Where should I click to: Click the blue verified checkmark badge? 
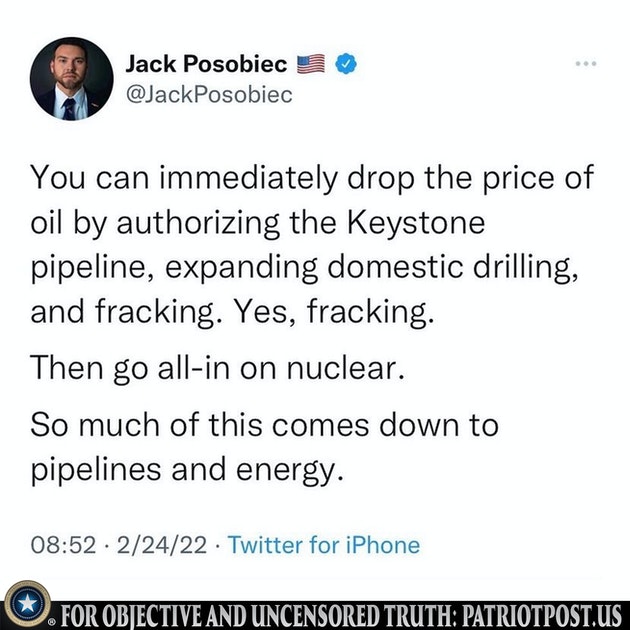click(x=346, y=63)
